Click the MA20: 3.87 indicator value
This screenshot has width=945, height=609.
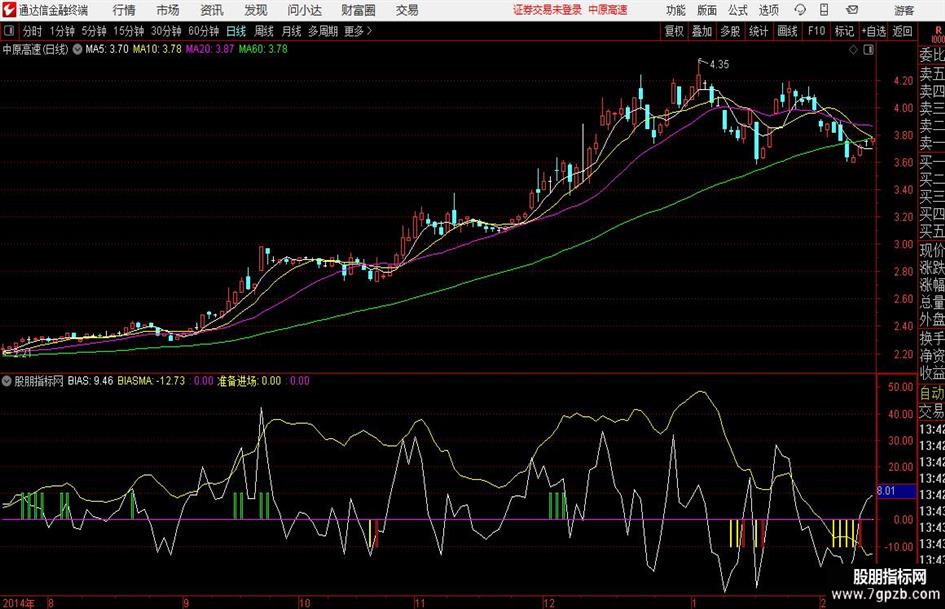[x=210, y=49]
